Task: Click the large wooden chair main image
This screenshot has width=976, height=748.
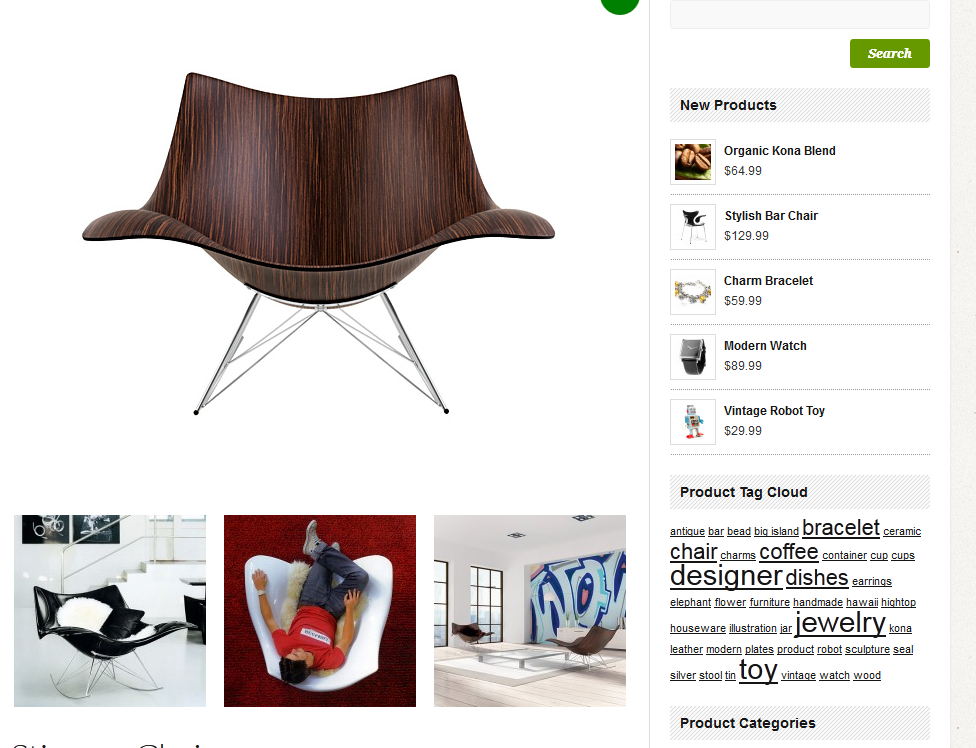Action: pos(319,243)
